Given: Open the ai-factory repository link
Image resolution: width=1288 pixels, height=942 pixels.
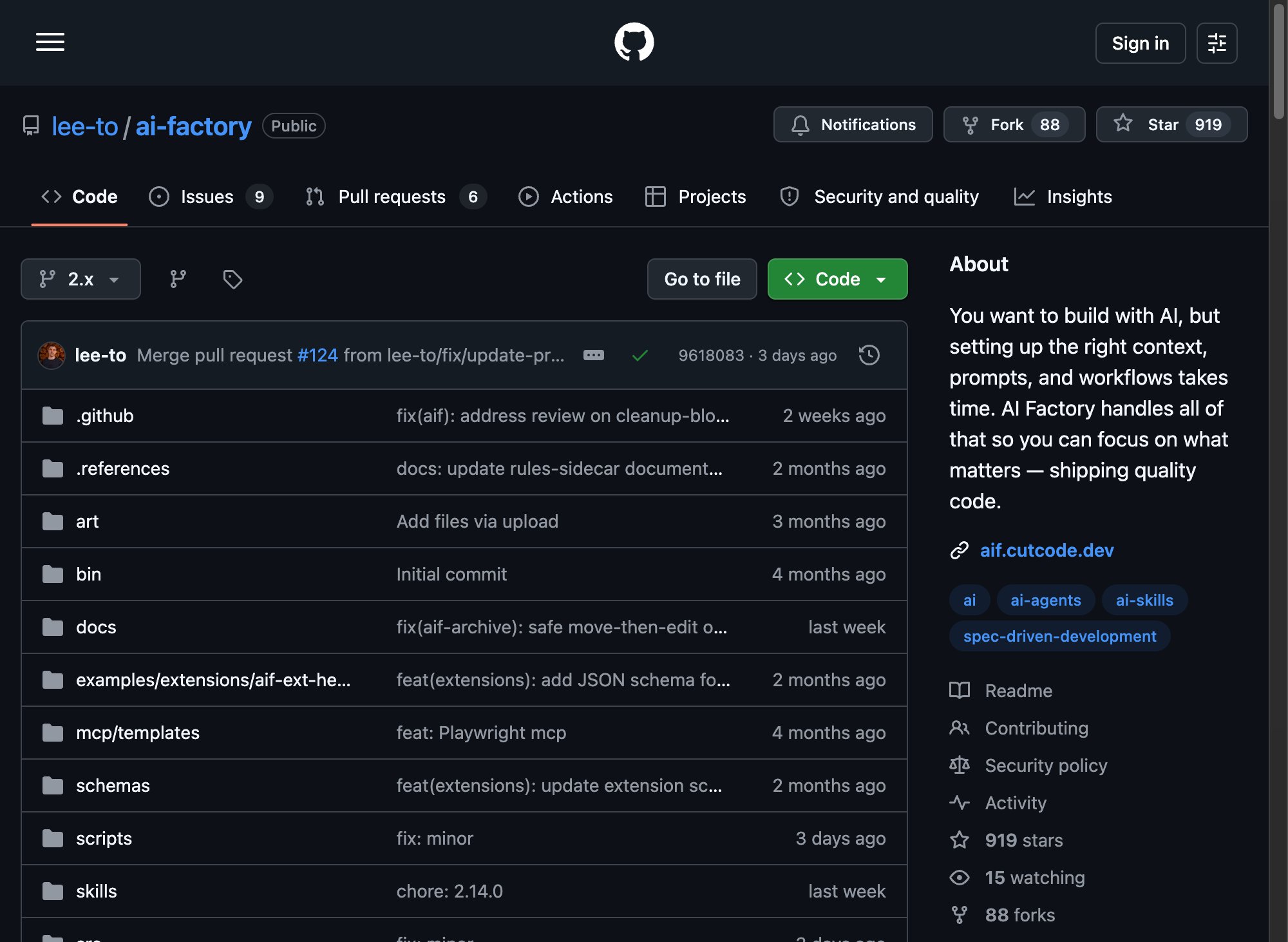Looking at the screenshot, I should pyautogui.click(x=193, y=126).
